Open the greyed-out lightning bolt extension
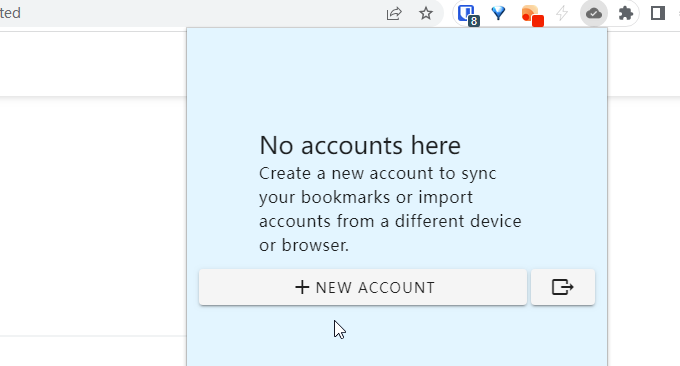 tap(562, 13)
